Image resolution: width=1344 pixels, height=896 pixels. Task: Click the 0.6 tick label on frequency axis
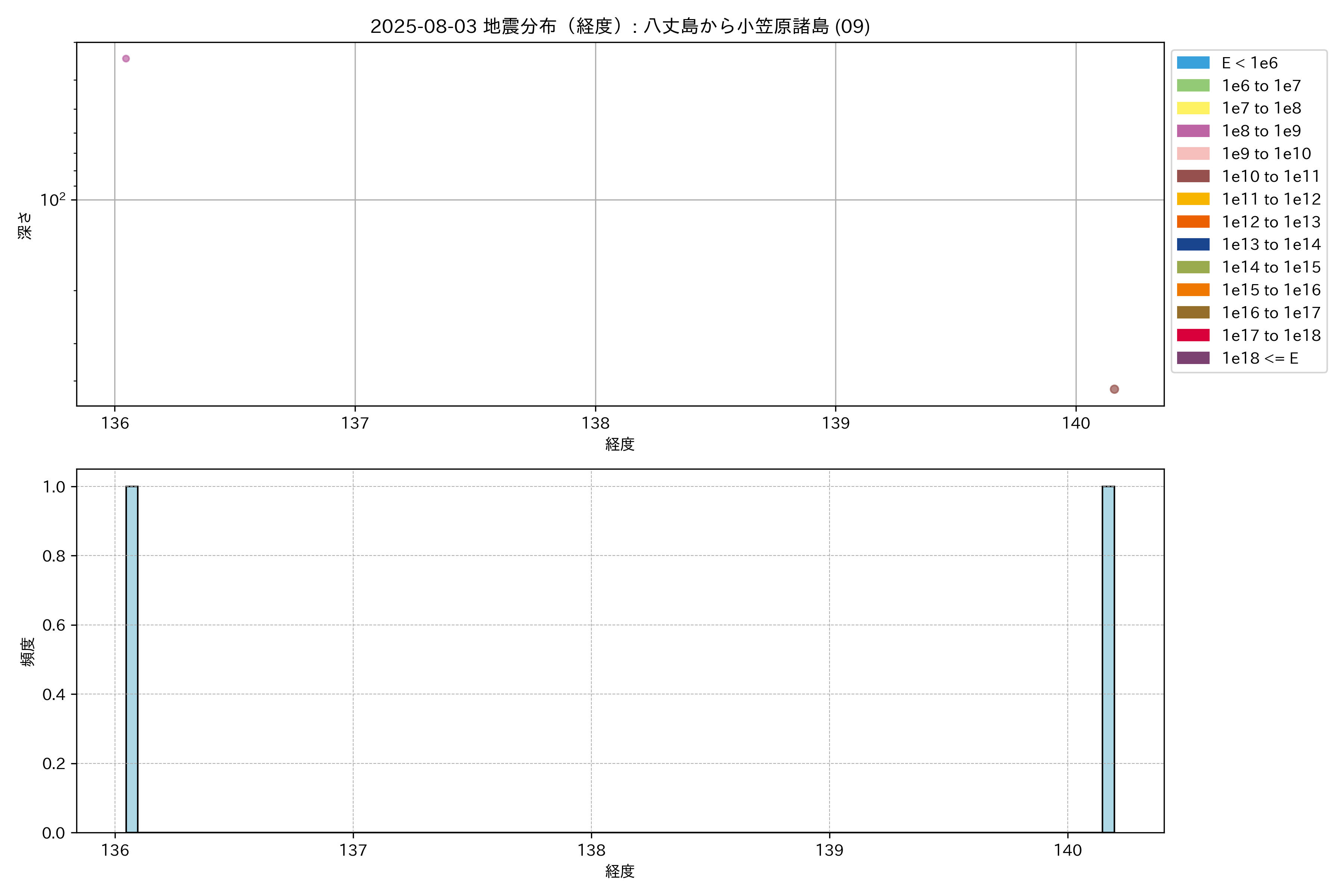pos(54,625)
